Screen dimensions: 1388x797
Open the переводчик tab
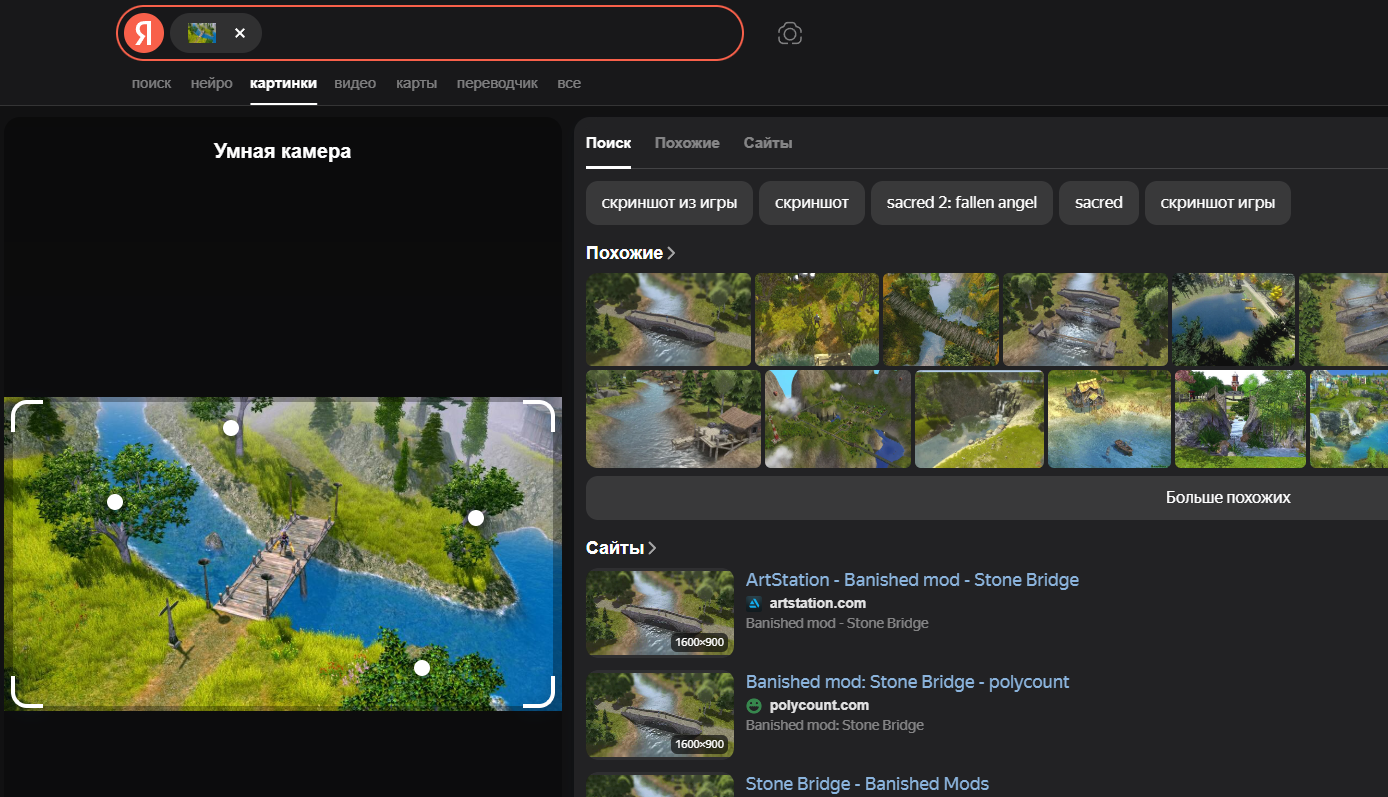coord(497,83)
